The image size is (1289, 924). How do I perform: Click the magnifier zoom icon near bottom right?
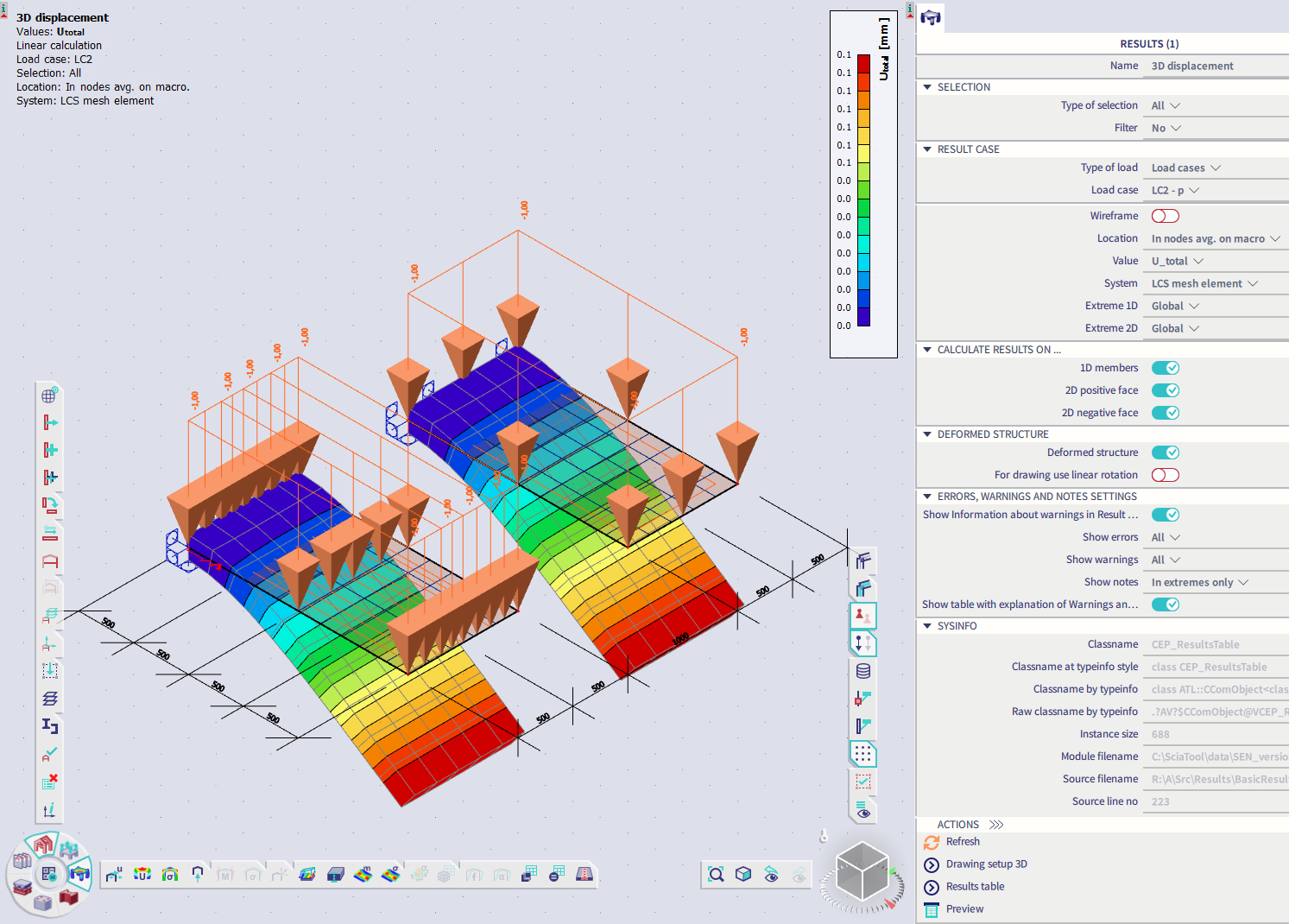pos(716,874)
